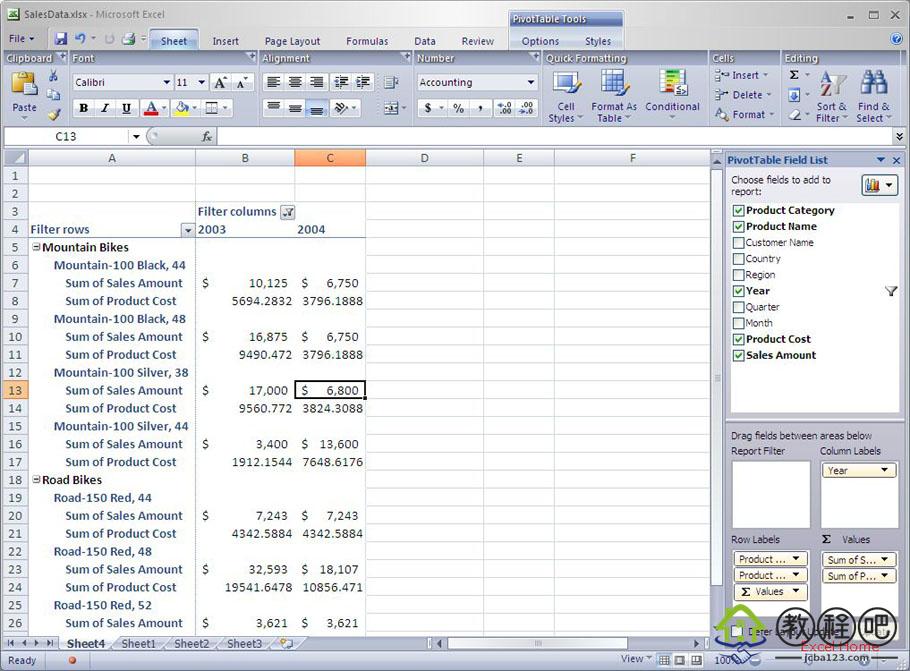
Task: Center text horizontally in the Alignment group
Action: click(295, 82)
